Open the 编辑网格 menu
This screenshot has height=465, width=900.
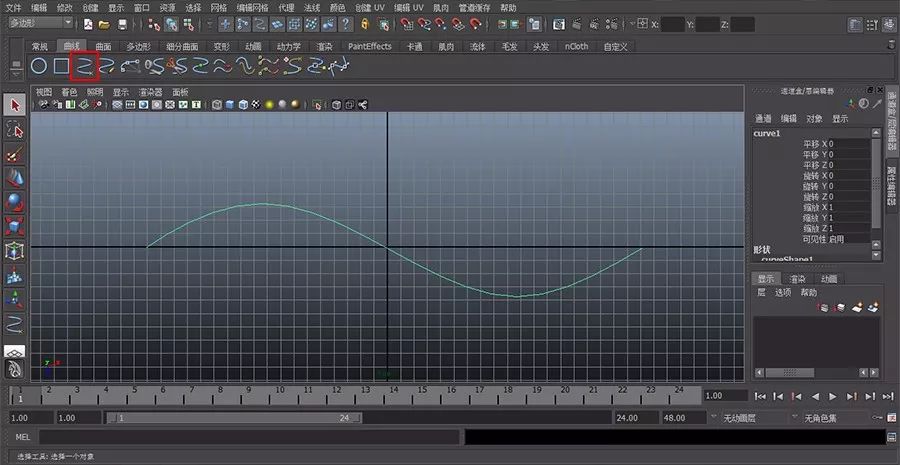pyautogui.click(x=252, y=7)
